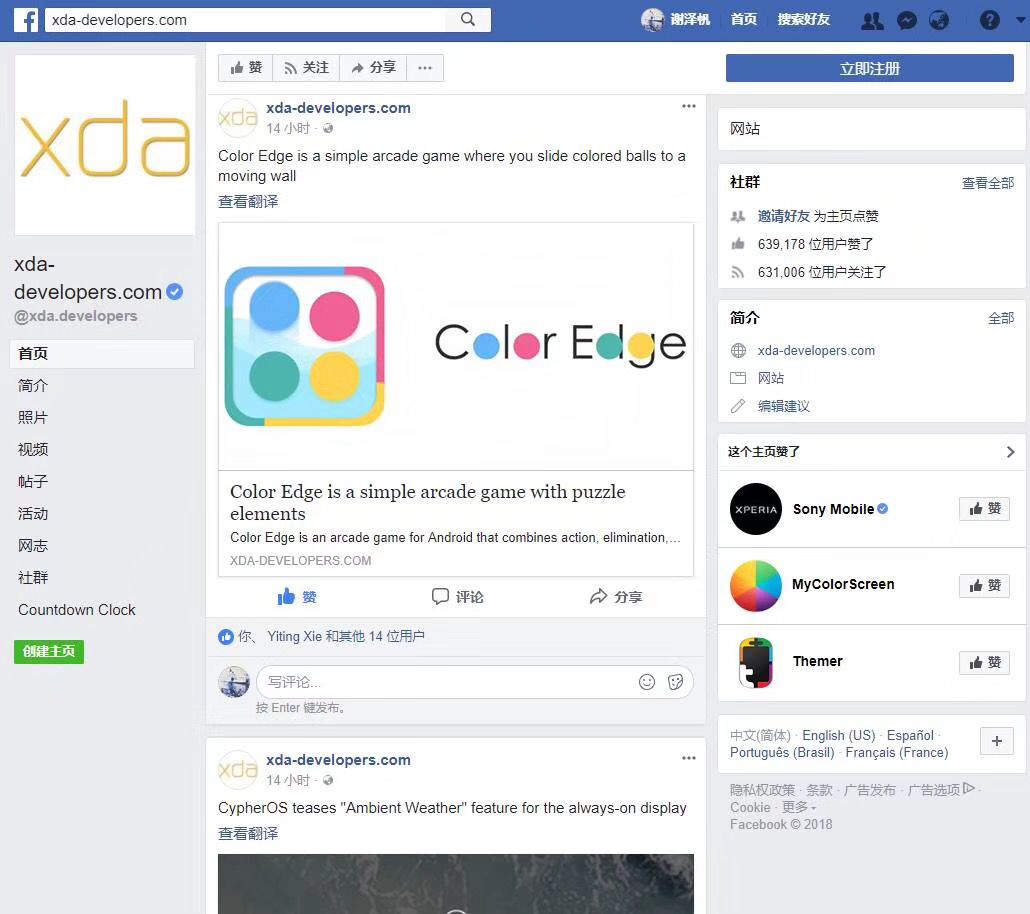Toggle like on Color Edge post
This screenshot has height=914, width=1030.
tap(296, 597)
